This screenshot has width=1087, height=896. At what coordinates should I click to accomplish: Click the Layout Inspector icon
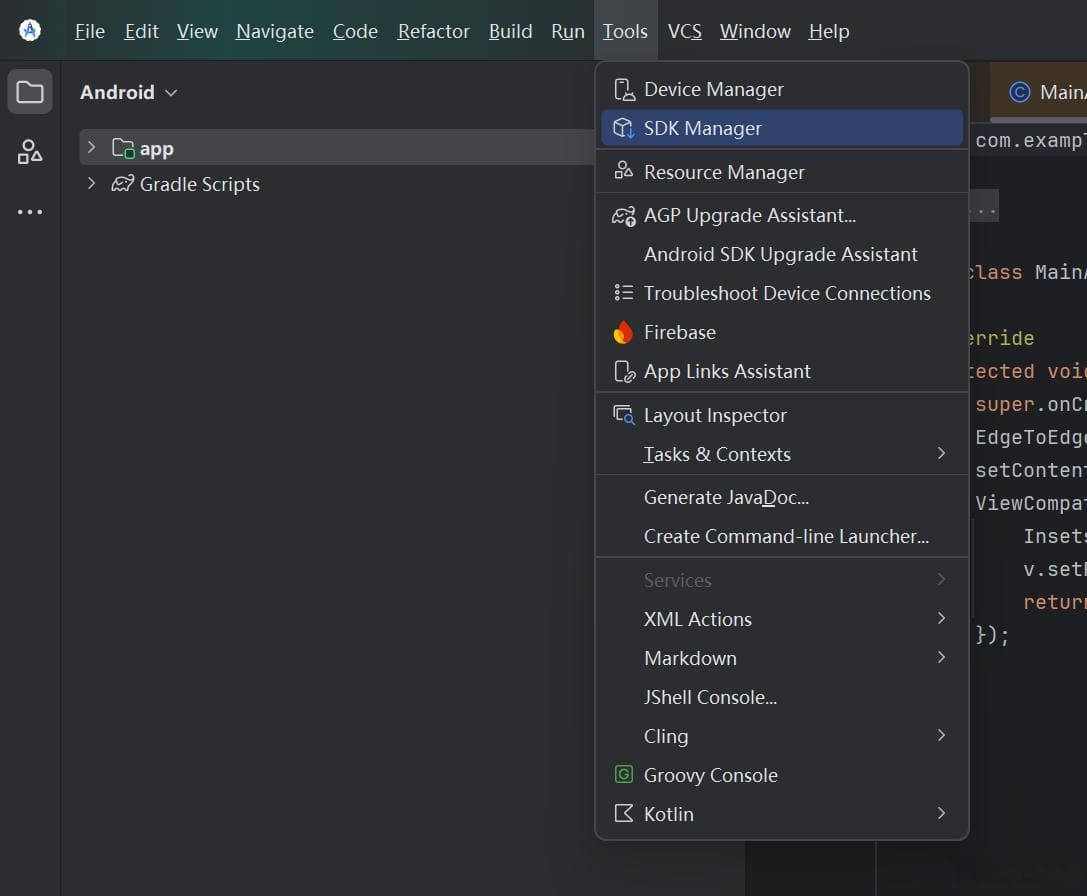click(624, 415)
